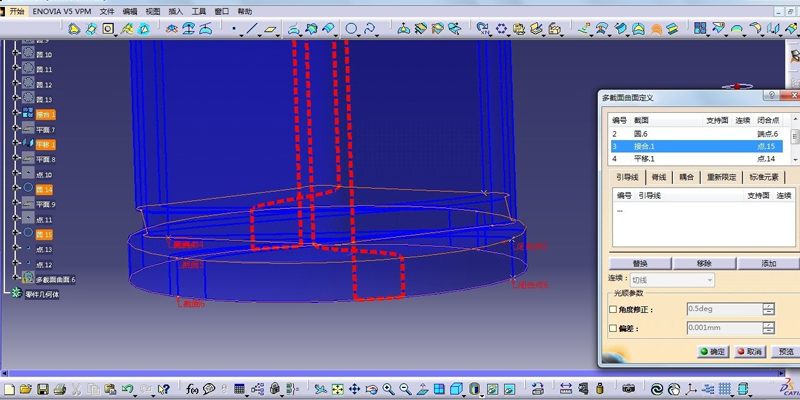
Task: Click the New document icon
Action: [9, 388]
